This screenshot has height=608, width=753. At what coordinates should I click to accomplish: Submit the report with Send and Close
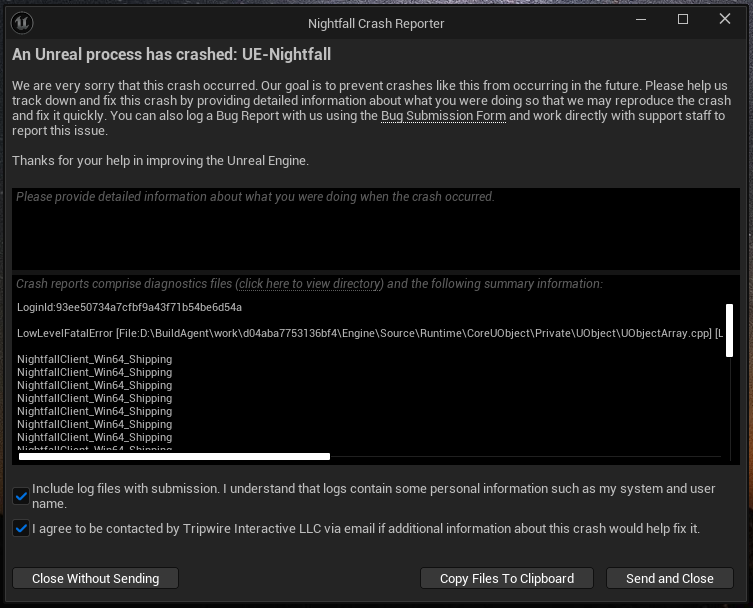669,578
